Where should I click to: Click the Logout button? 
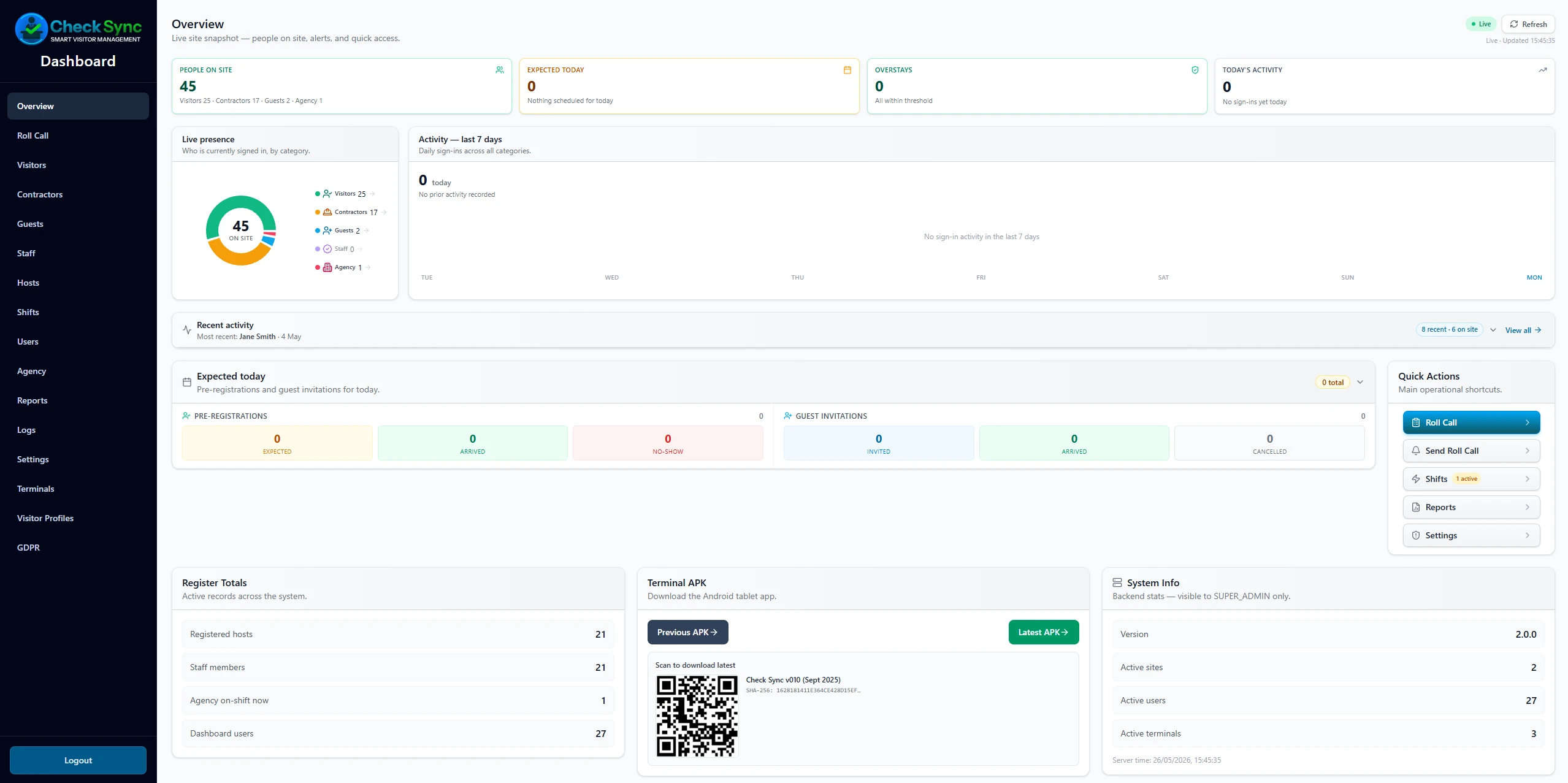click(x=78, y=760)
